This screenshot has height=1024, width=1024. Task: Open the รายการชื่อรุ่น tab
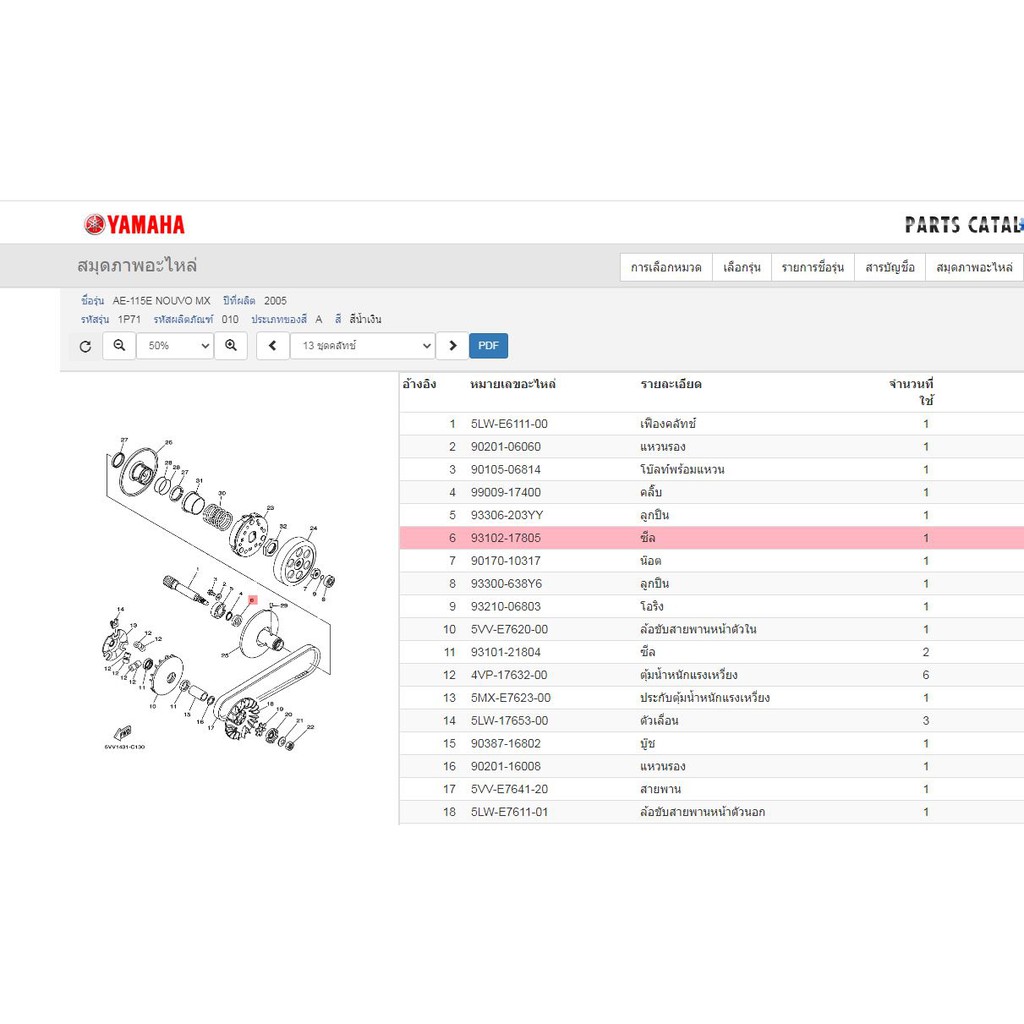[813, 268]
